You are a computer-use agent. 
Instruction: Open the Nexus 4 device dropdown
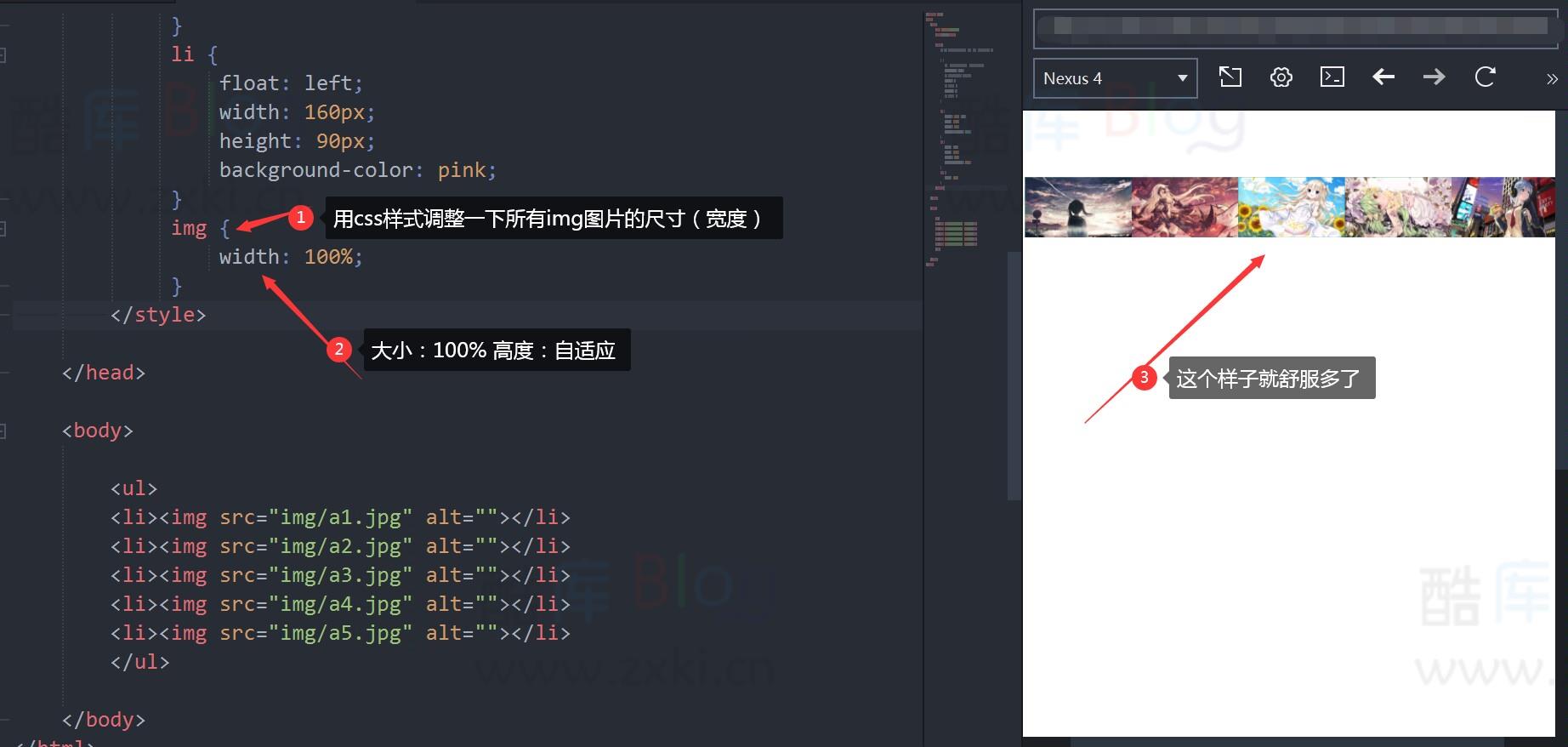coord(1115,78)
